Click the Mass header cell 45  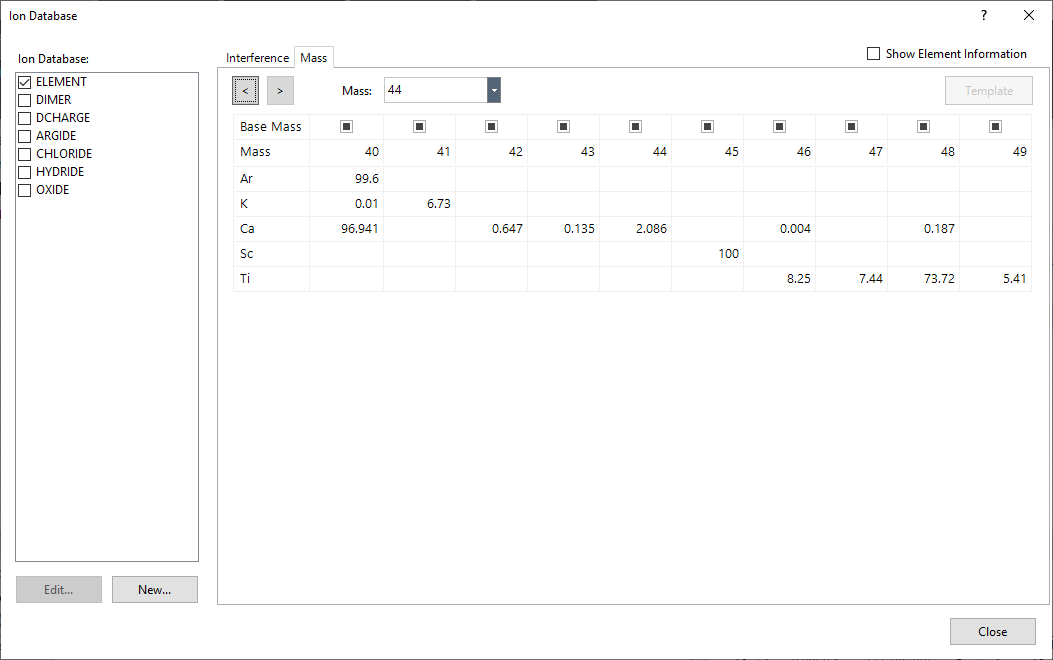coord(707,152)
